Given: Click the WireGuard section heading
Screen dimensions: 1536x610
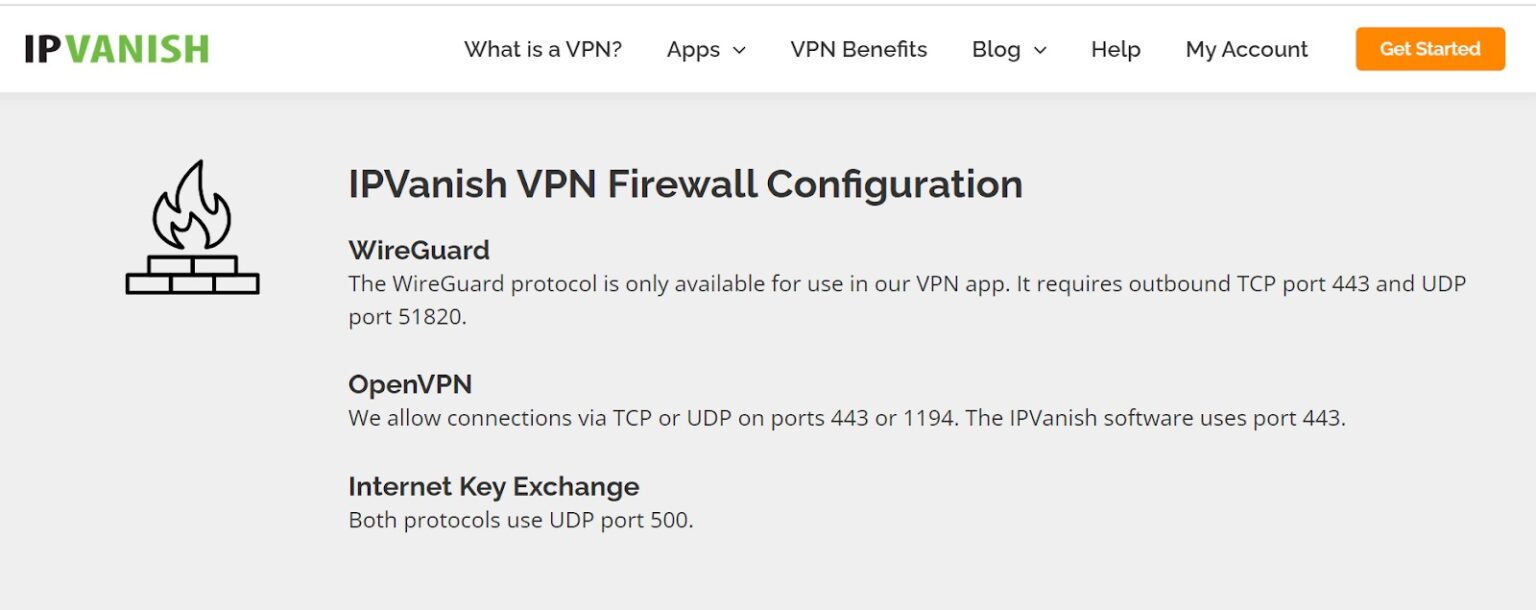Looking at the screenshot, I should (418, 250).
